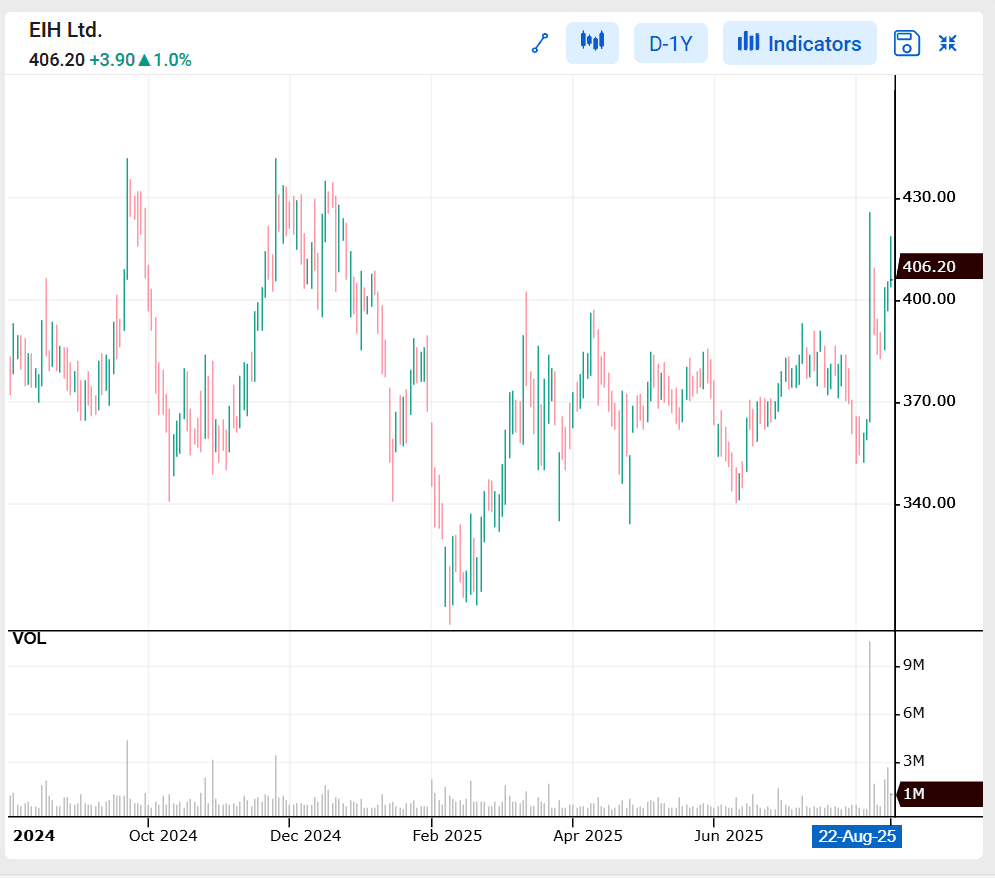Click the 9M volume axis label
This screenshot has width=995, height=878.
[x=914, y=665]
